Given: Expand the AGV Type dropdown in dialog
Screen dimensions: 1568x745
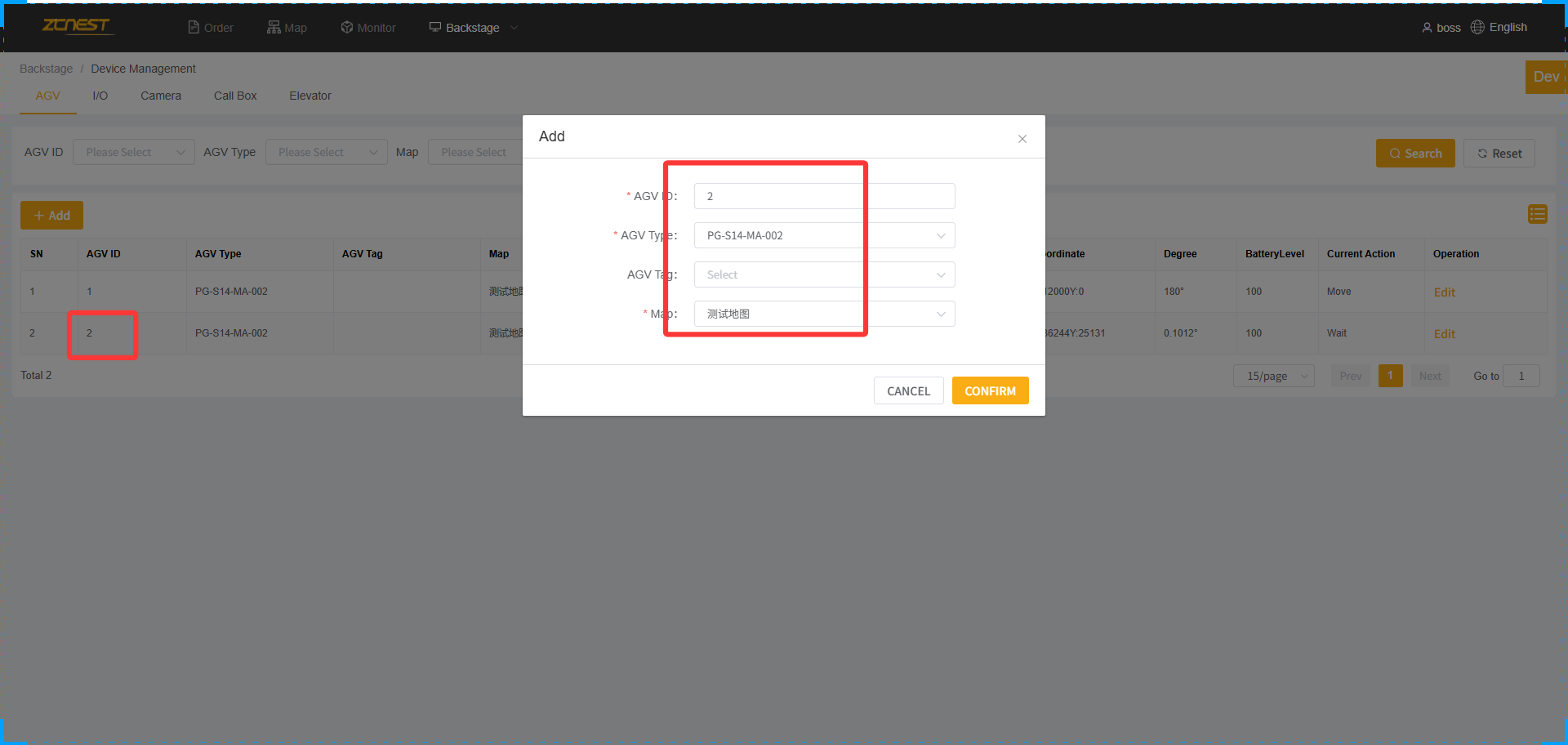Looking at the screenshot, I should [x=824, y=235].
